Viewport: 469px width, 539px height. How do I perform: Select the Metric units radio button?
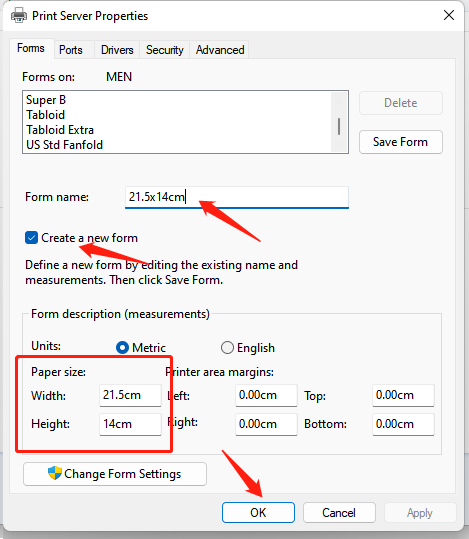122,348
